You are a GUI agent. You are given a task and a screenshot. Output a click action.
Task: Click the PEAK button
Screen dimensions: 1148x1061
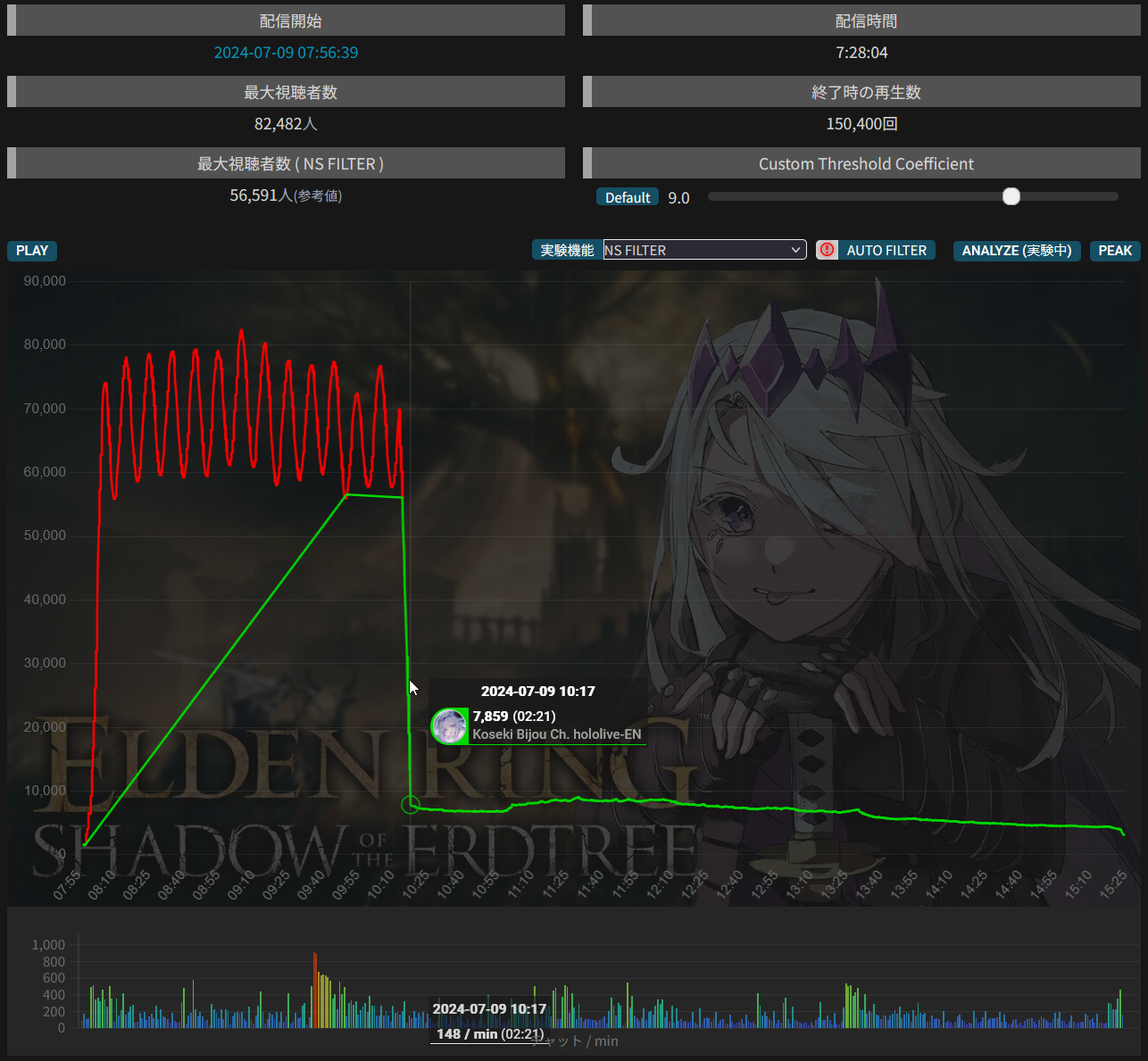pyautogui.click(x=1115, y=251)
